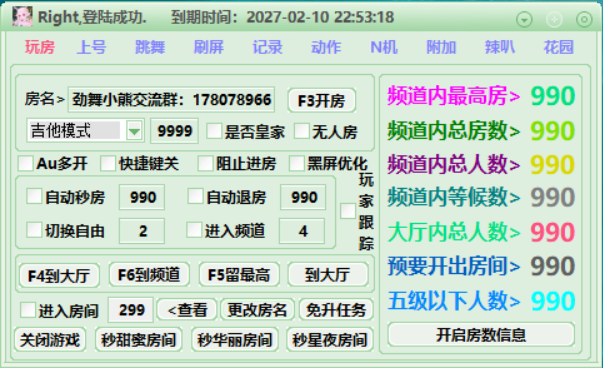Click the avatar icon in title bar
This screenshot has height=368, width=603.
coord(22,17)
